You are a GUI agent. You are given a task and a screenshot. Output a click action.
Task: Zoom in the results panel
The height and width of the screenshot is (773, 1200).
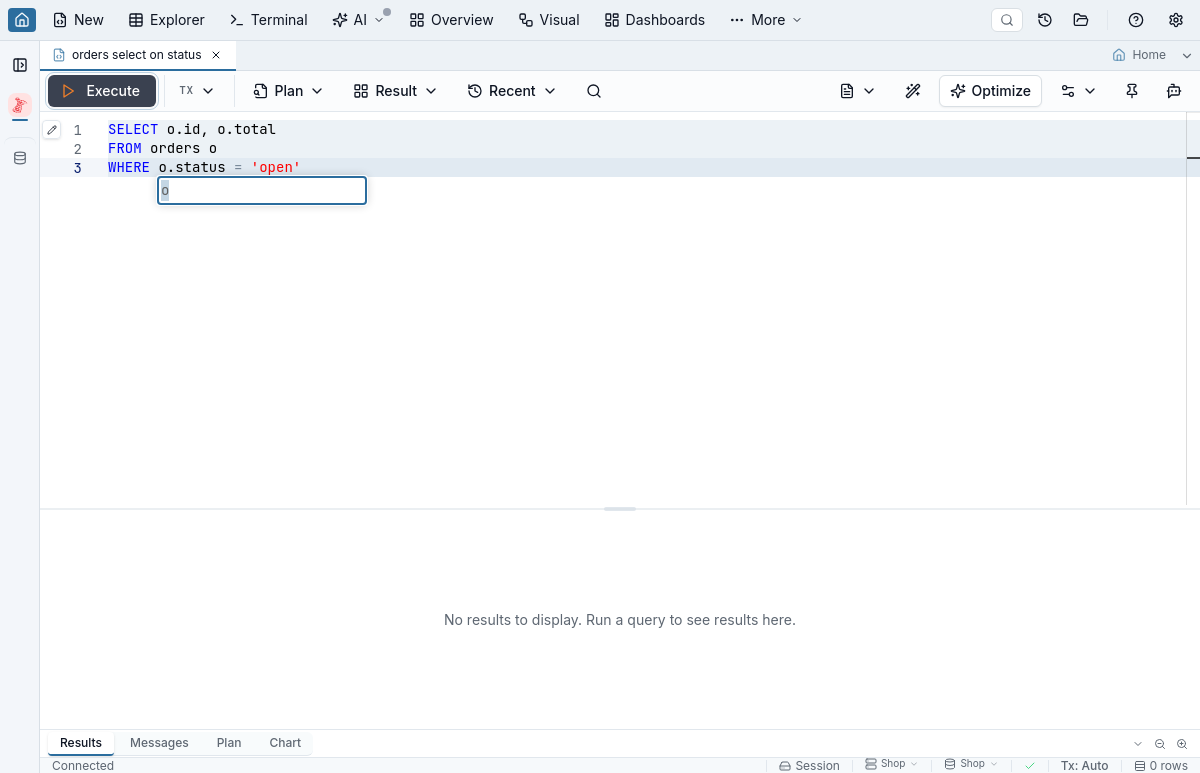tap(1182, 744)
